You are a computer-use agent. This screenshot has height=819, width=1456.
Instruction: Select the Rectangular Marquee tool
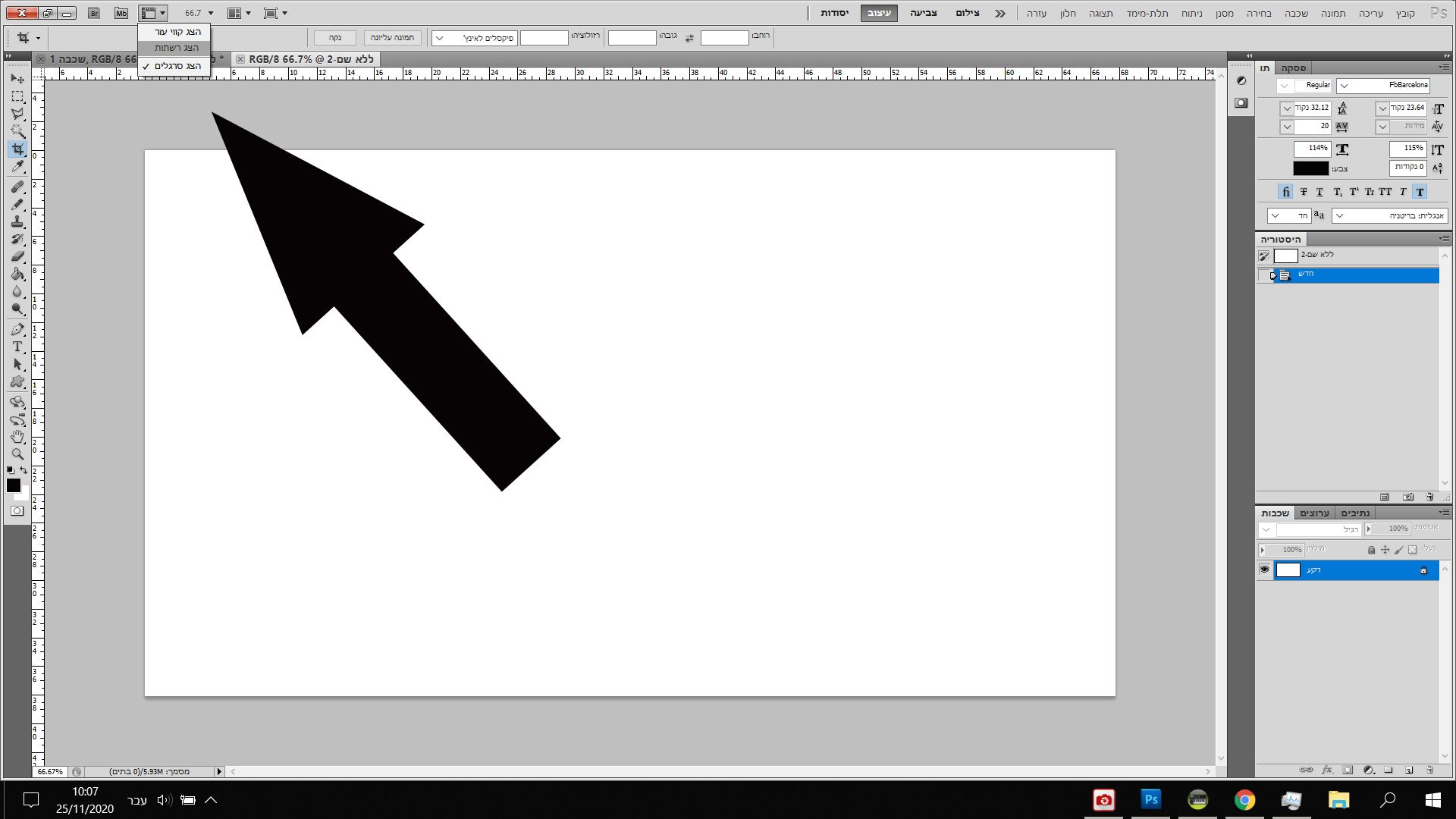coord(17,96)
